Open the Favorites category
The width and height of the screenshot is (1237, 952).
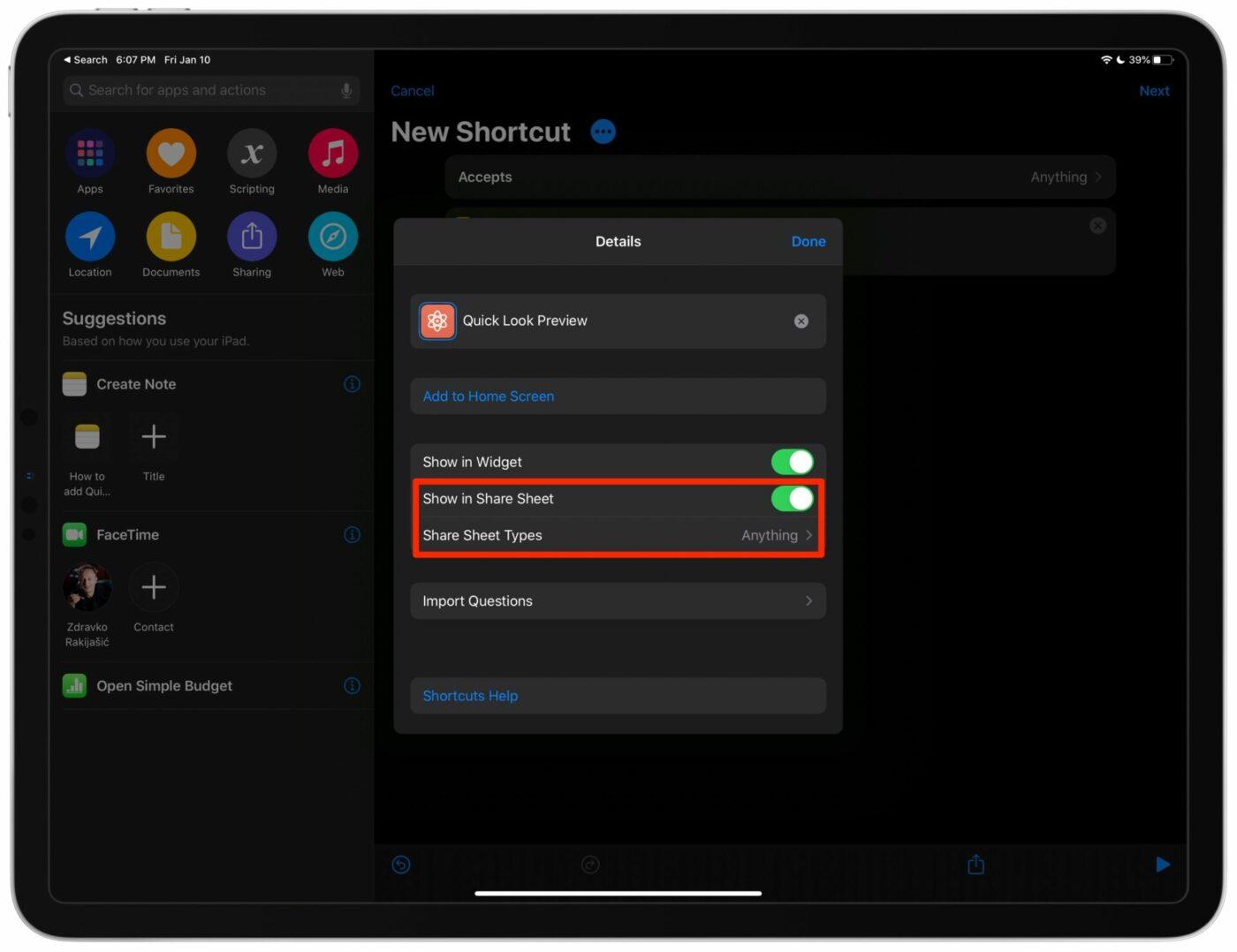tap(171, 154)
